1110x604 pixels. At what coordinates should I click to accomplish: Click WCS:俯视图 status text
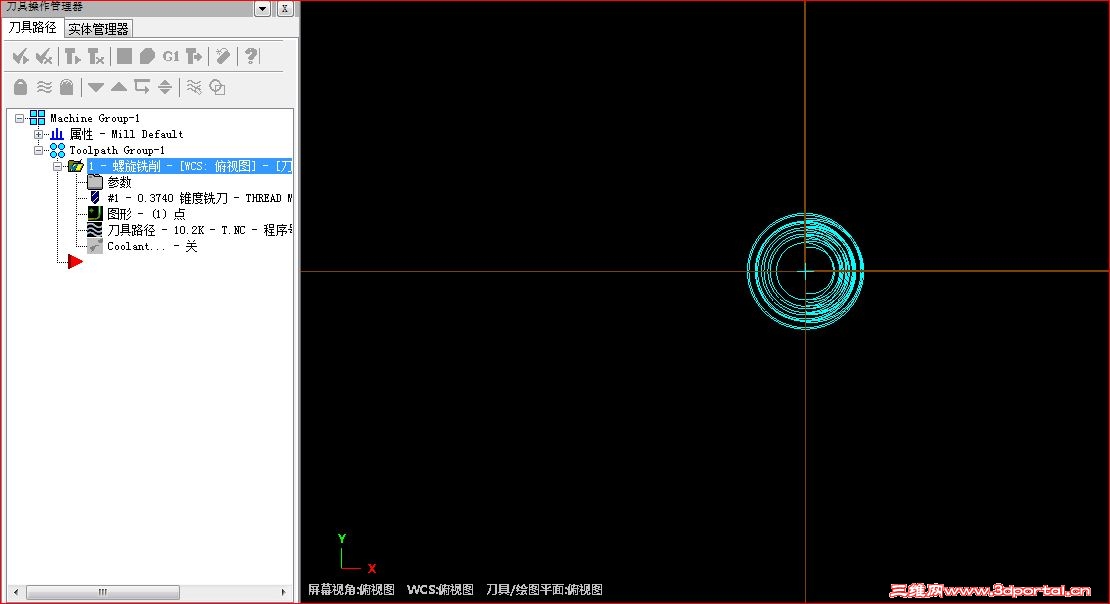(x=440, y=589)
